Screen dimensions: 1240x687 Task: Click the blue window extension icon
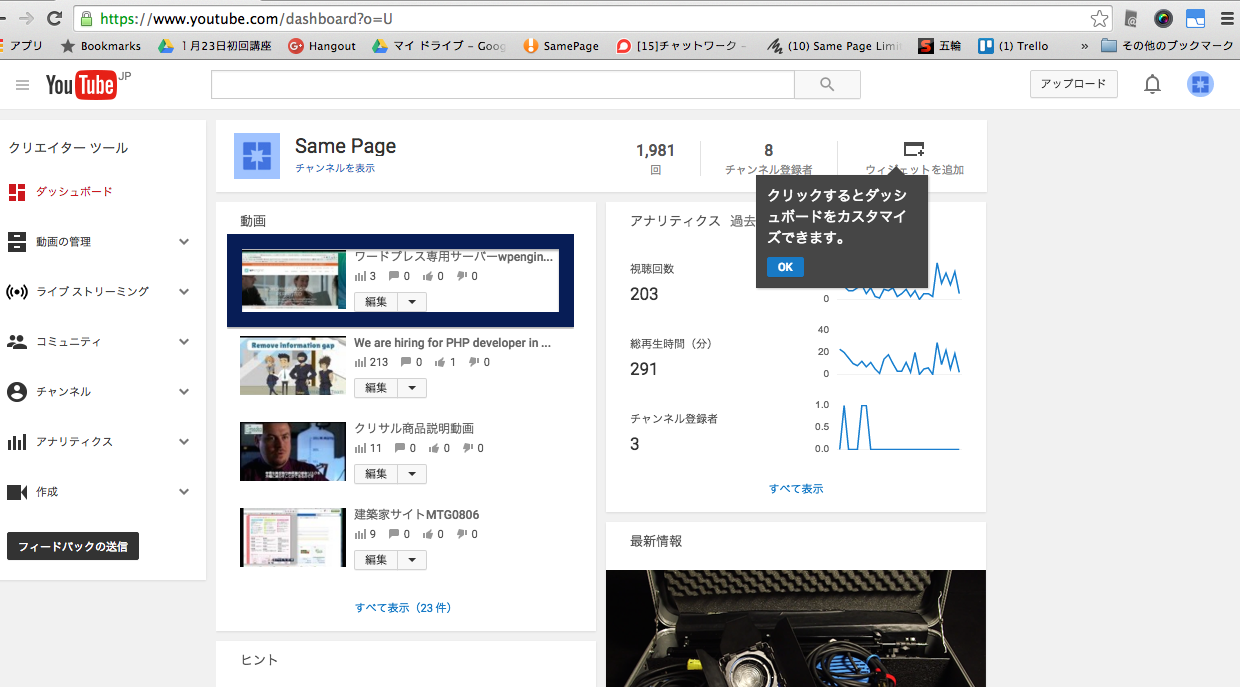tap(1195, 18)
